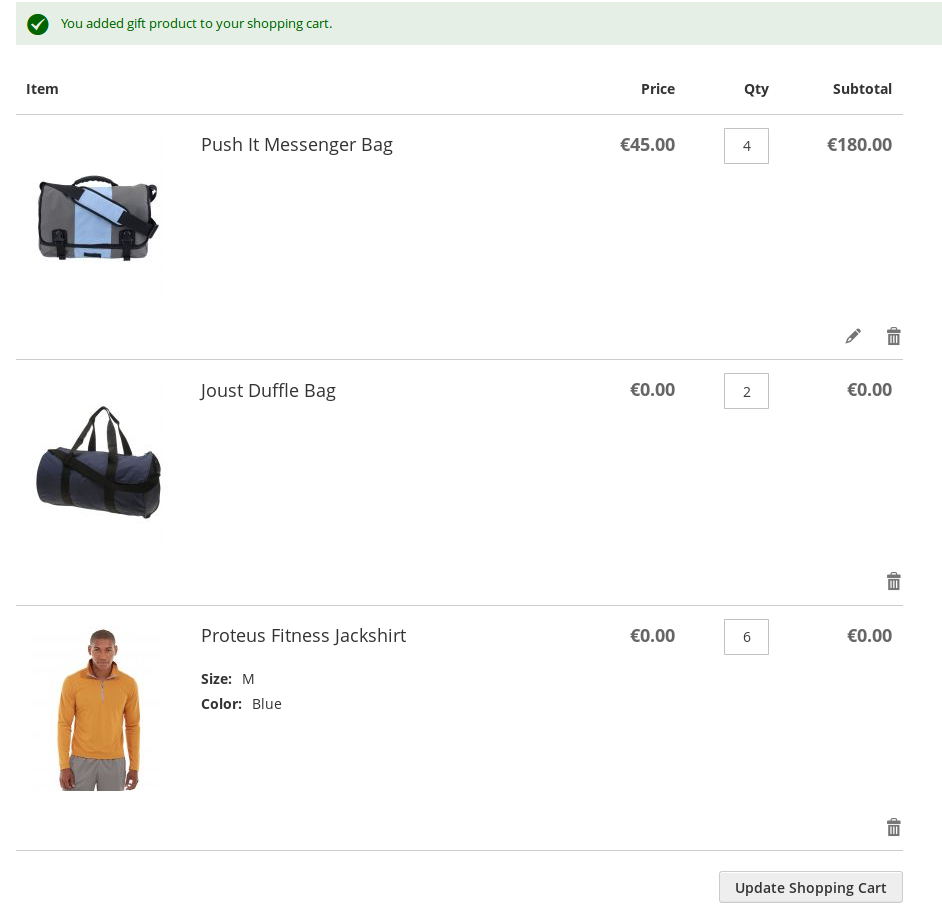Click the green checkmark success icon
The width and height of the screenshot is (942, 915).
coord(38,23)
